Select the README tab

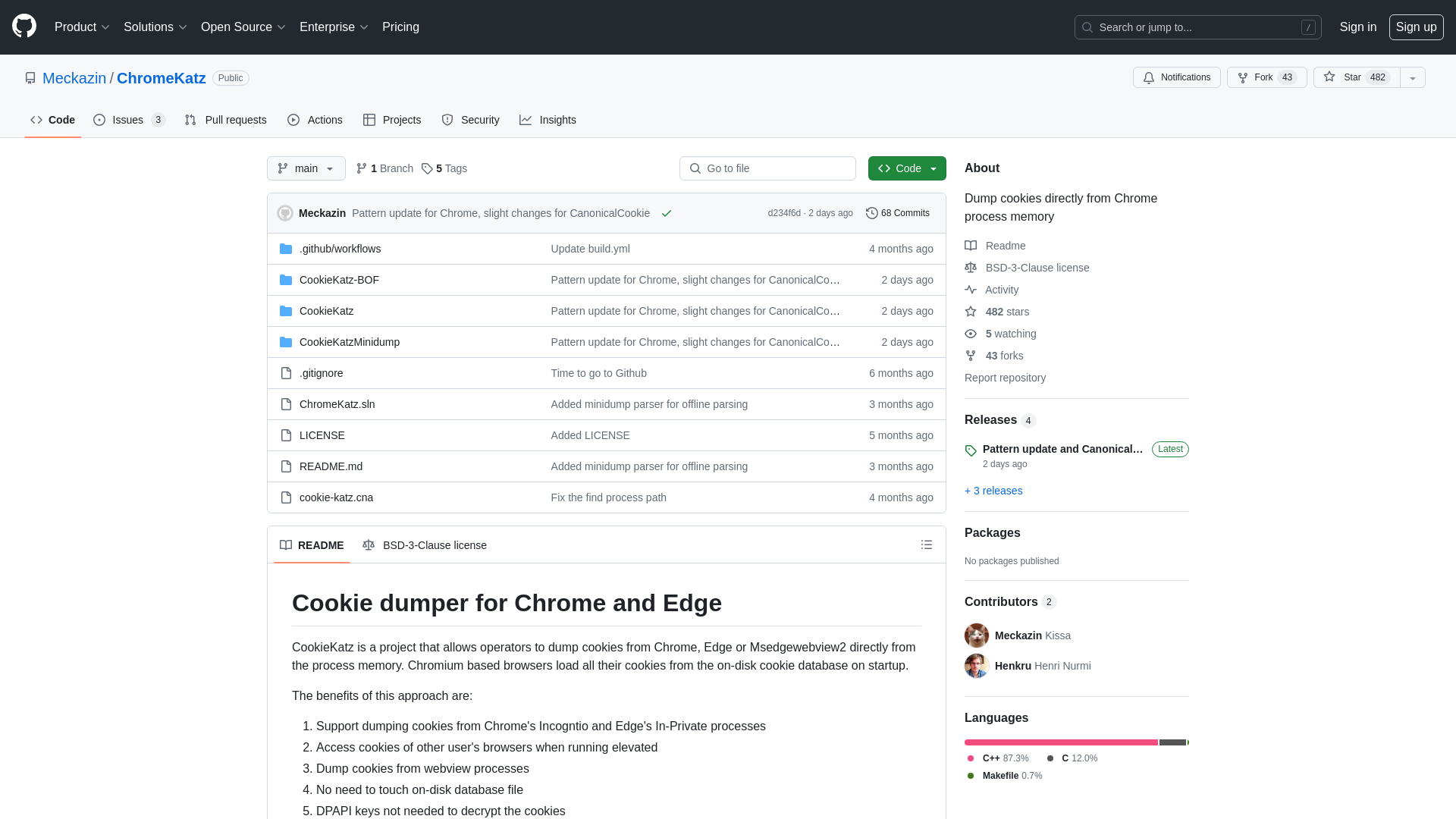pyautogui.click(x=312, y=545)
